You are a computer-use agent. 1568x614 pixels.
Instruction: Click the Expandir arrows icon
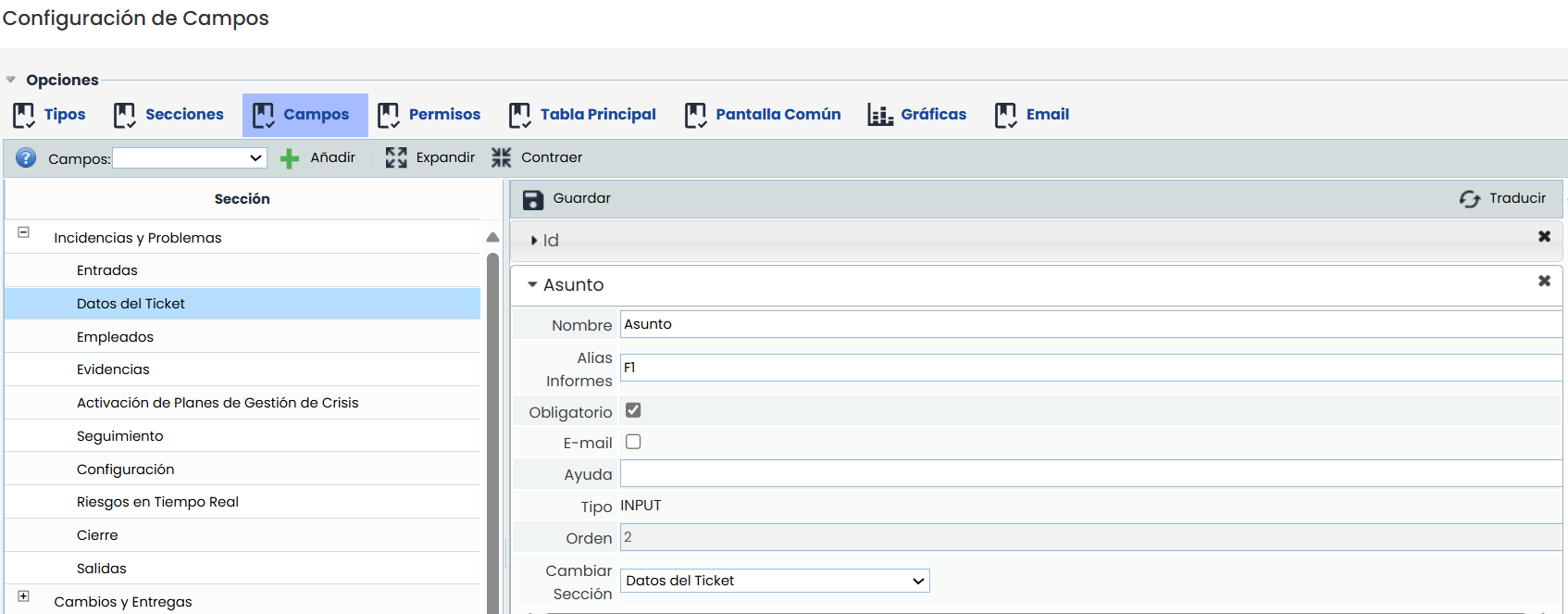tap(396, 157)
